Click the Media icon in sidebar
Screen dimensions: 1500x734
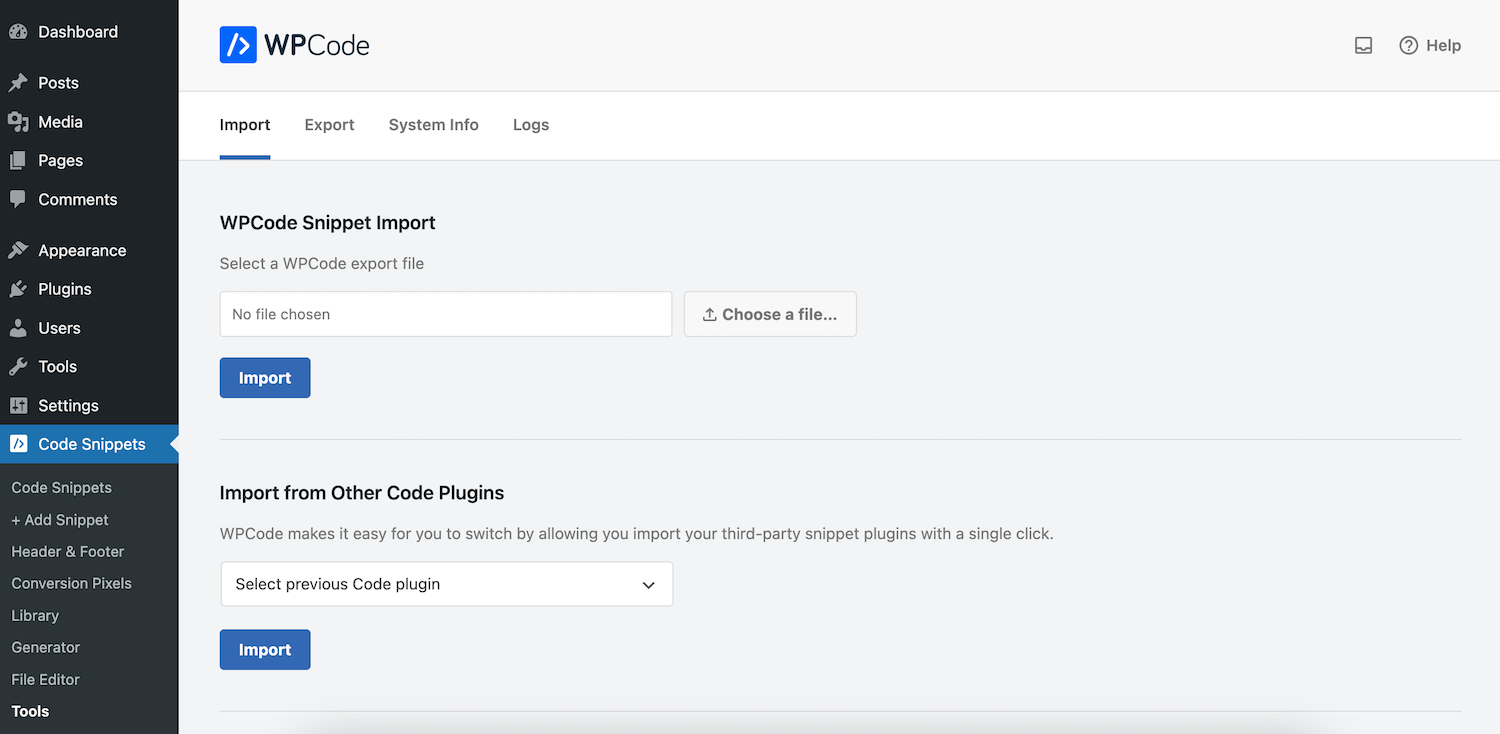click(18, 122)
